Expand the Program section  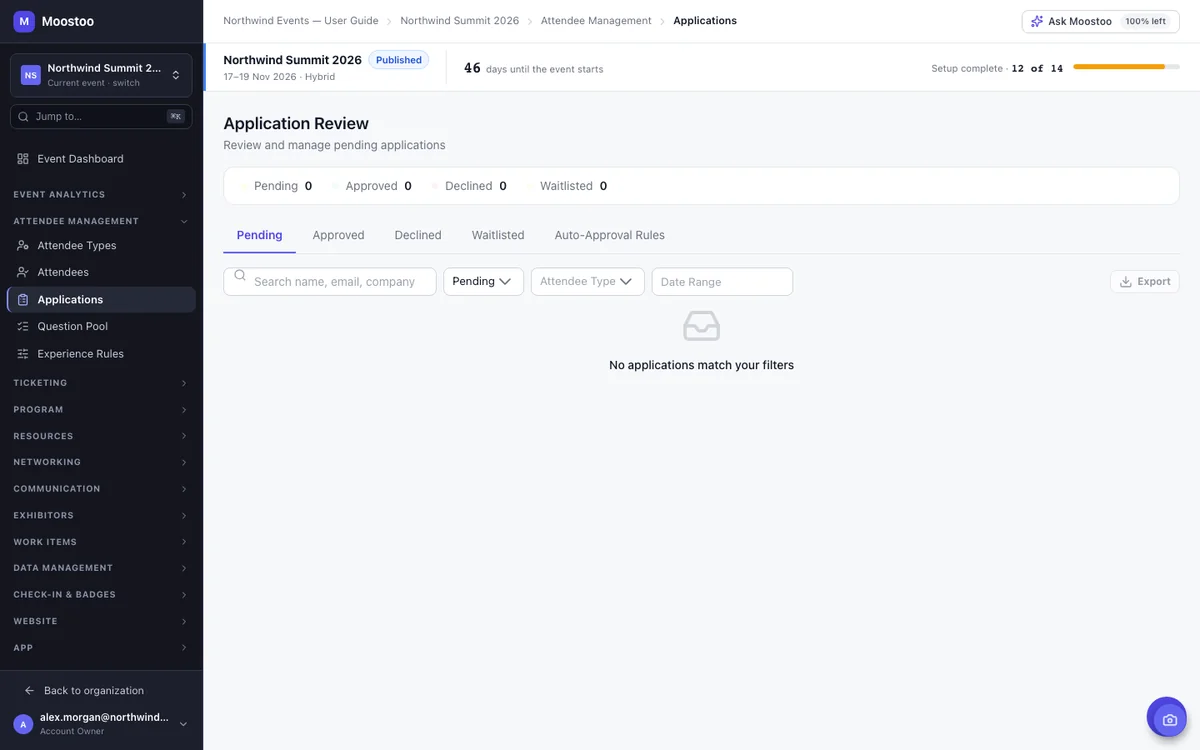[x=100, y=410]
